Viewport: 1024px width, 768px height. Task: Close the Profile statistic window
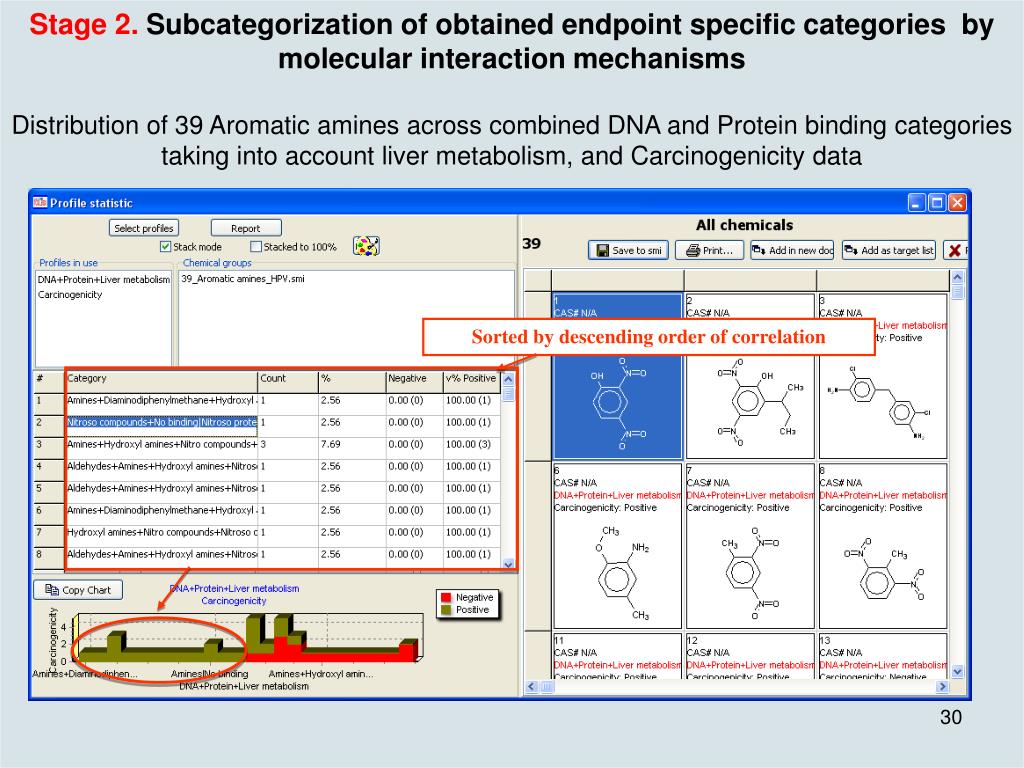point(957,202)
